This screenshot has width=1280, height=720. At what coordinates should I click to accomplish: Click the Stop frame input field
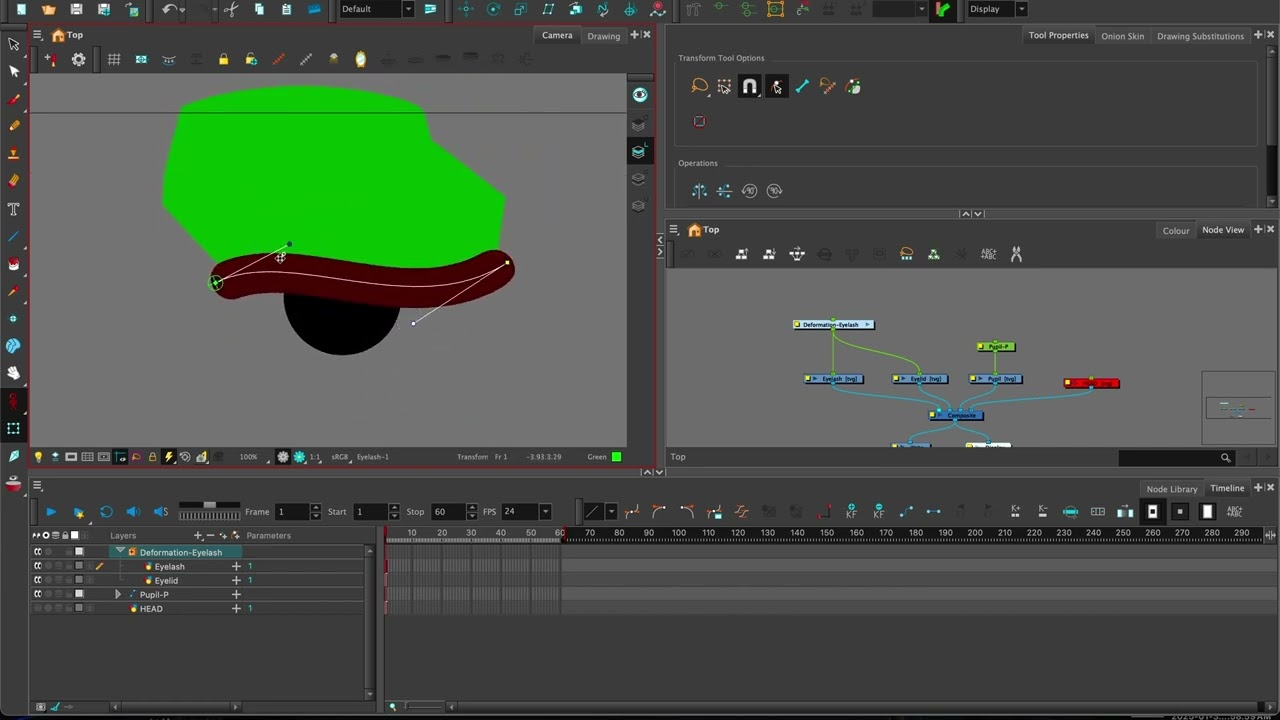(x=448, y=511)
